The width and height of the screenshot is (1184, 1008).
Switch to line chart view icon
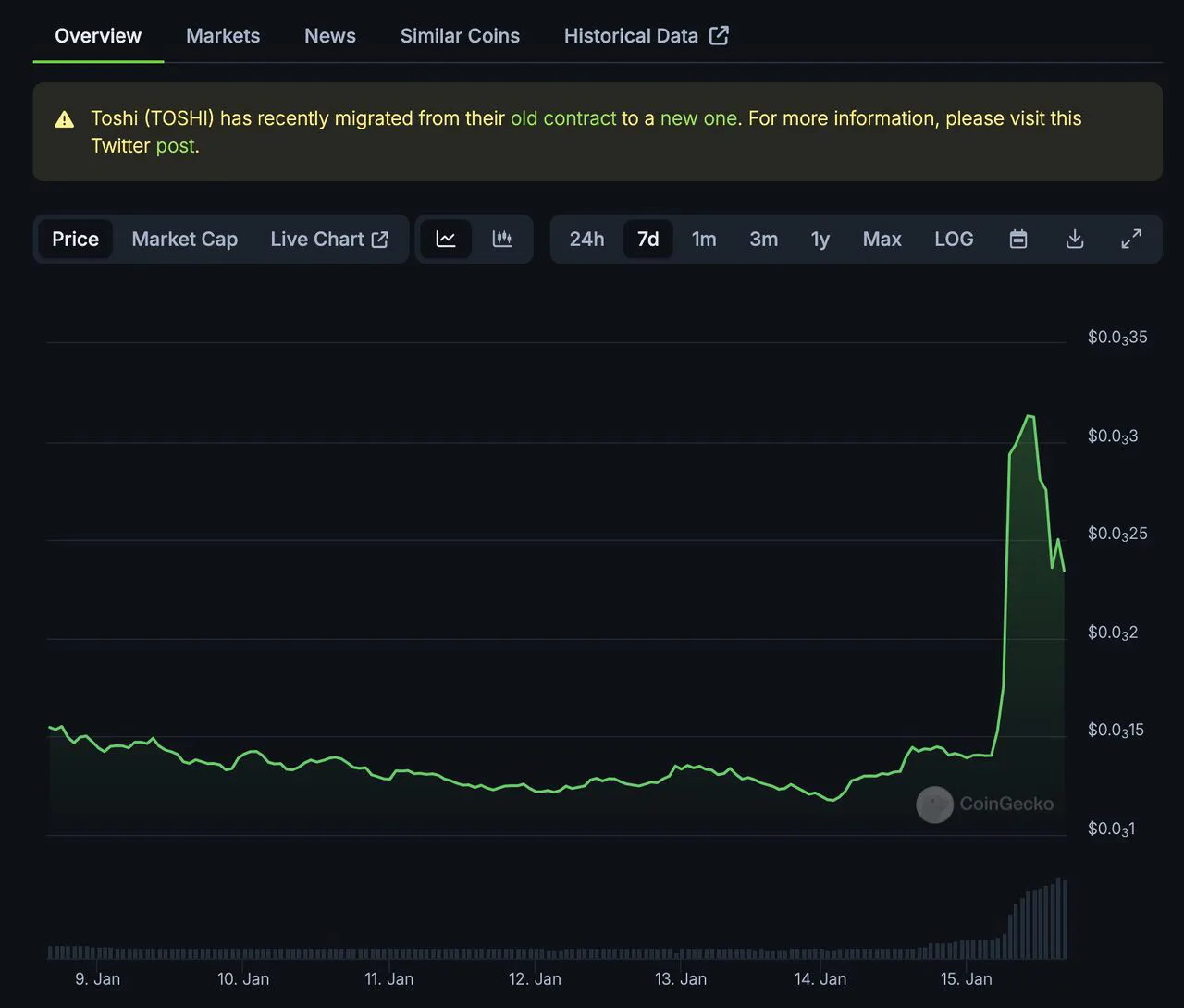point(446,239)
